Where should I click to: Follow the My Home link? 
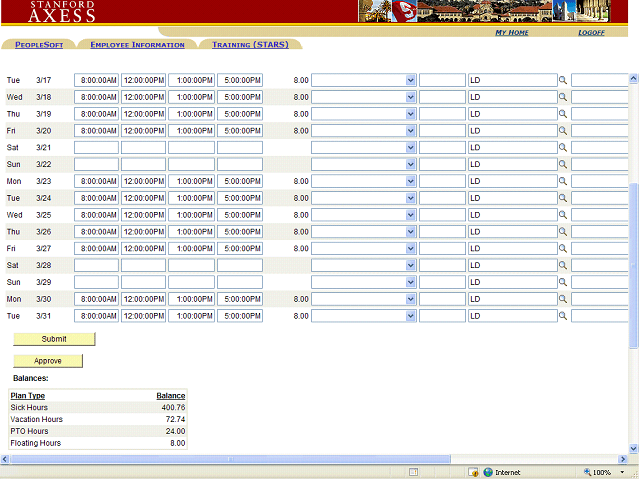click(x=512, y=33)
